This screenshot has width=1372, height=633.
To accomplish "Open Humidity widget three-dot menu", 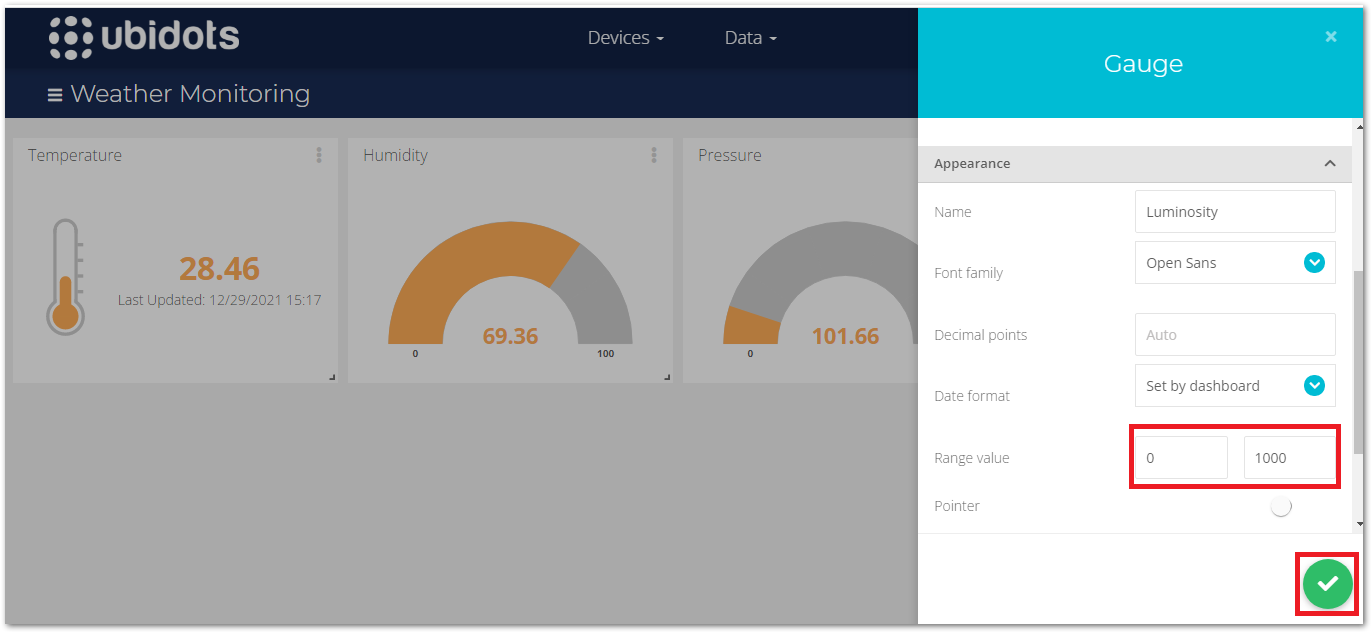I will 654,155.
